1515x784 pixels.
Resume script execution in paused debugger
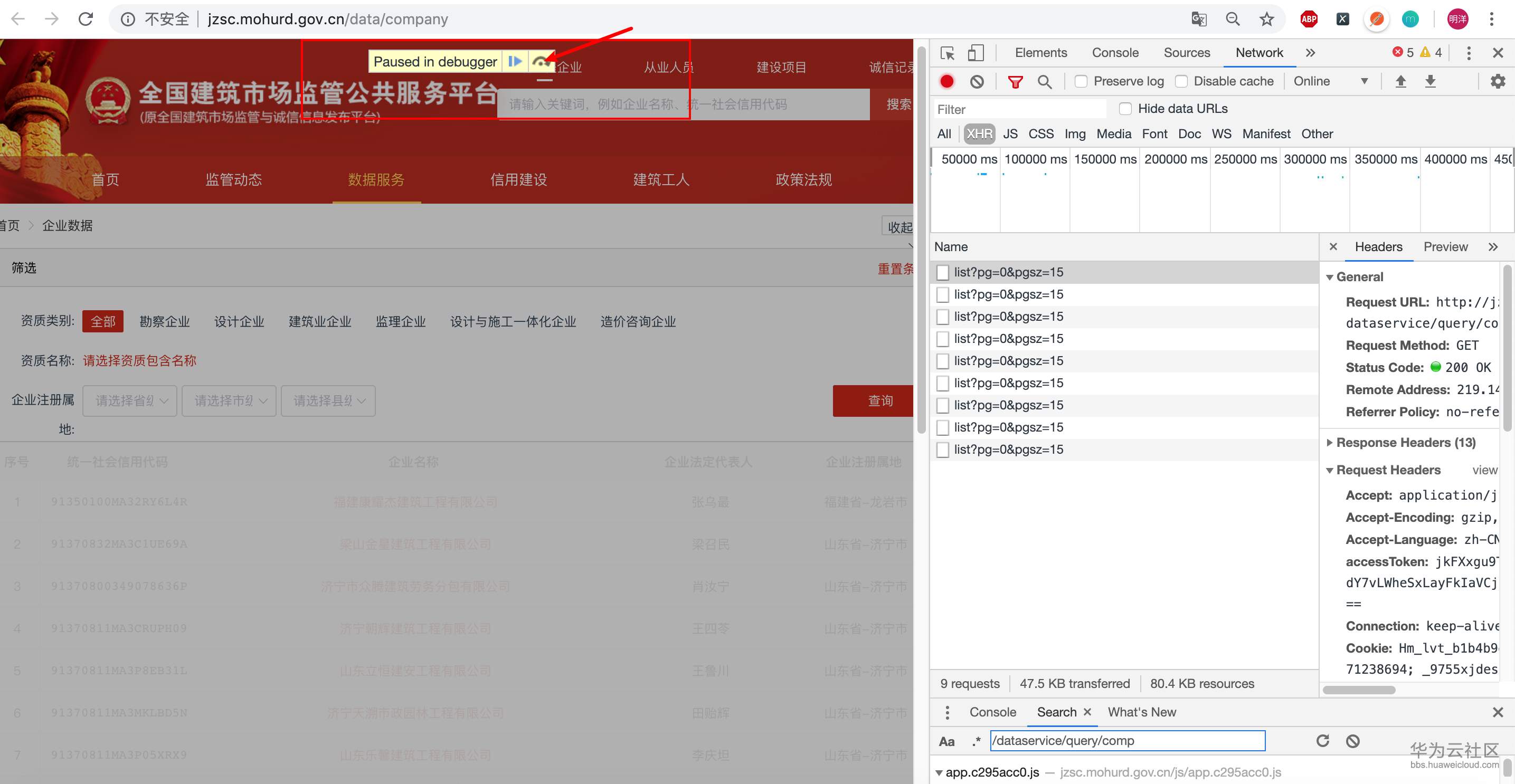[x=515, y=62]
